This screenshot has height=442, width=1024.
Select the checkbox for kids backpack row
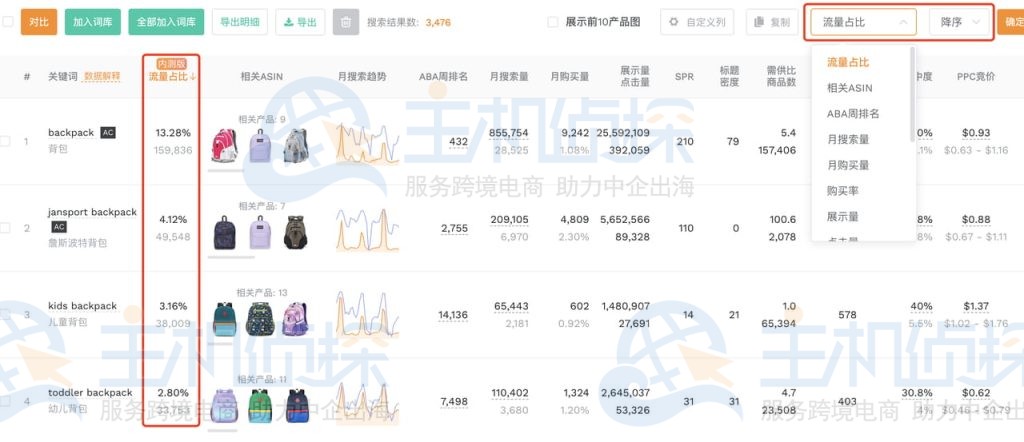pos(5,314)
